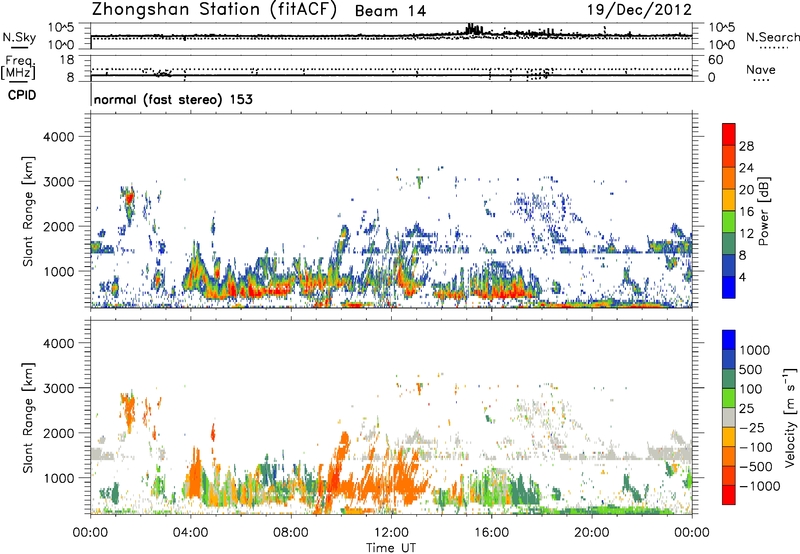The width and height of the screenshot is (800, 554).
Task: Click the 'Nave' legend label
Action: [x=761, y=69]
